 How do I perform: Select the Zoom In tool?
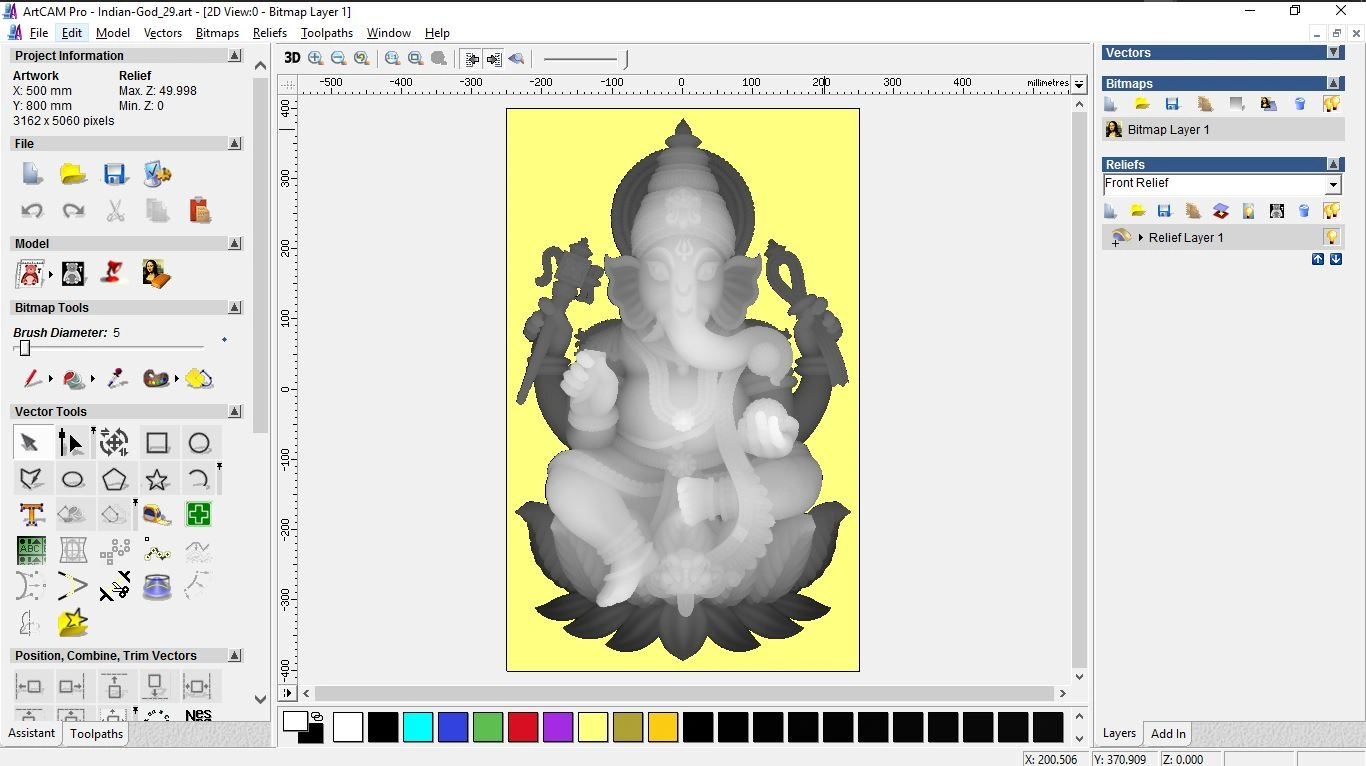pyautogui.click(x=315, y=58)
